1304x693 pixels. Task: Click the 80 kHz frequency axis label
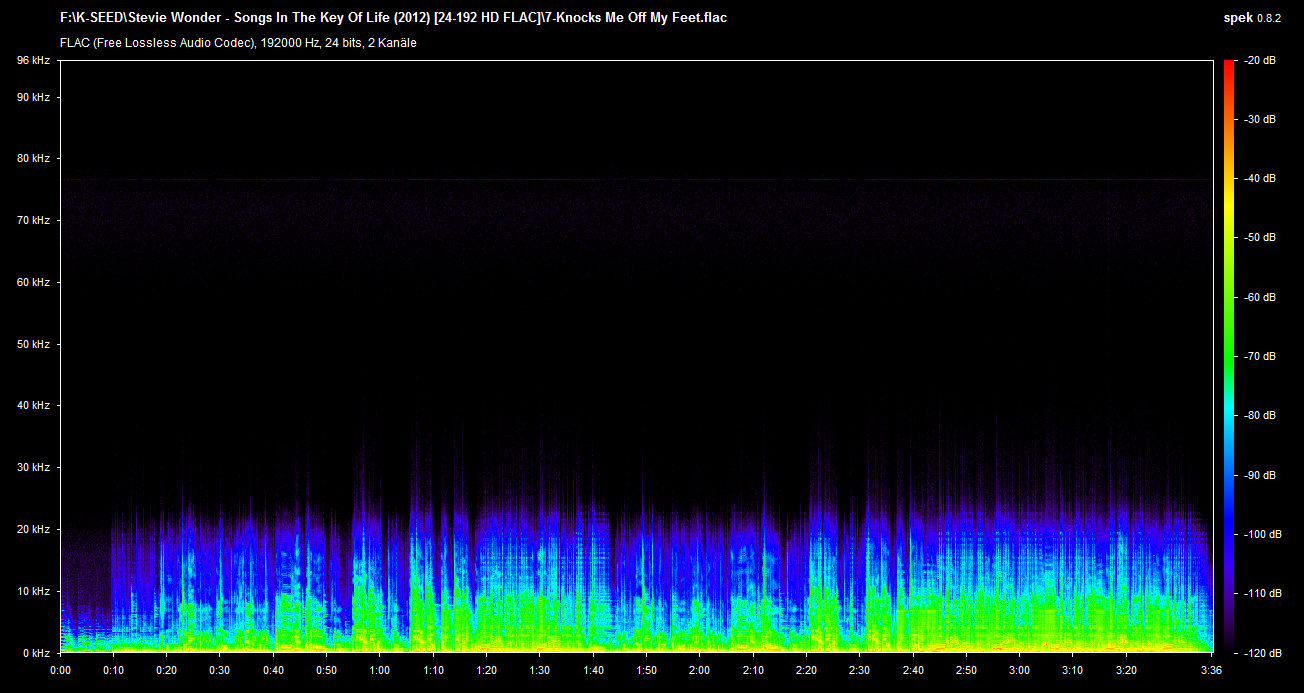tap(33, 159)
